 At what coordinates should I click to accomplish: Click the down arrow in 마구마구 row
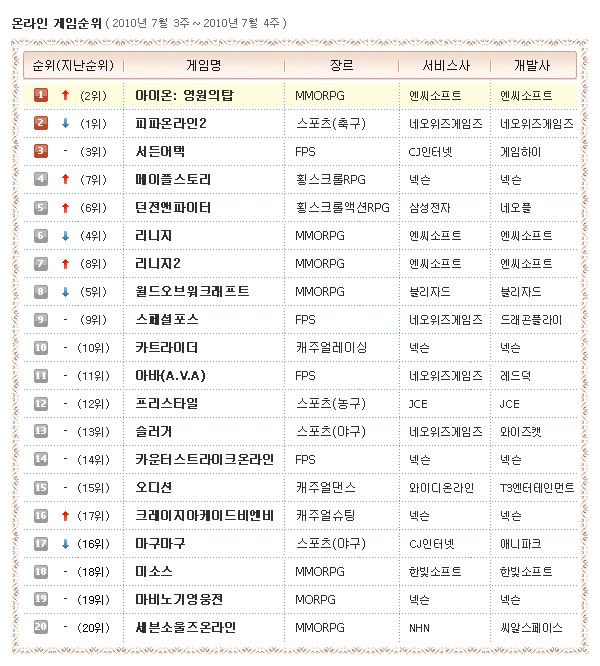(x=65, y=543)
